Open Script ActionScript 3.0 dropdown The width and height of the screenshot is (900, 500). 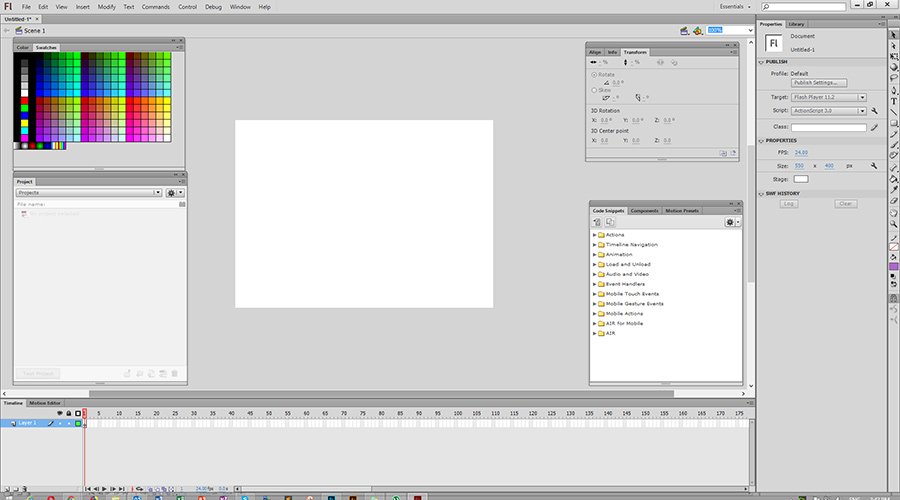pyautogui.click(x=828, y=111)
